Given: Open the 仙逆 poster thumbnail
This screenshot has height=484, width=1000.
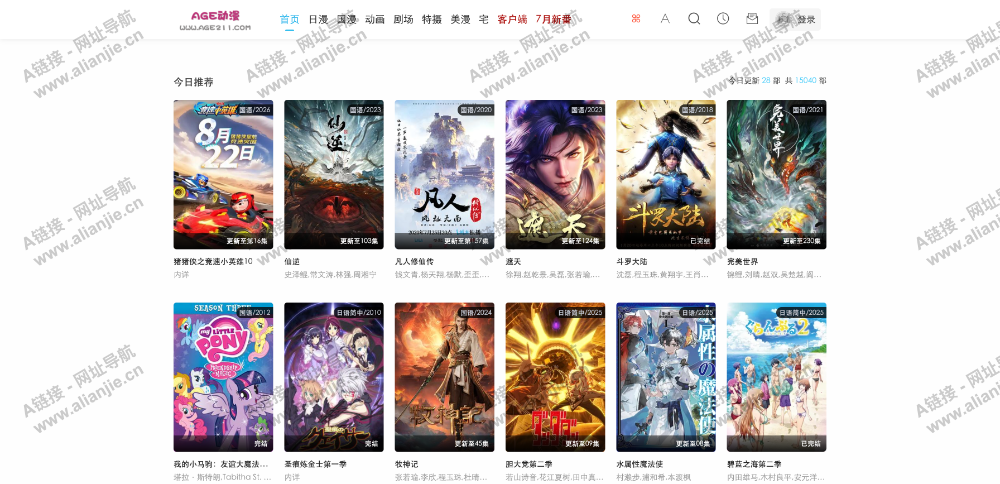Looking at the screenshot, I should pyautogui.click(x=334, y=174).
